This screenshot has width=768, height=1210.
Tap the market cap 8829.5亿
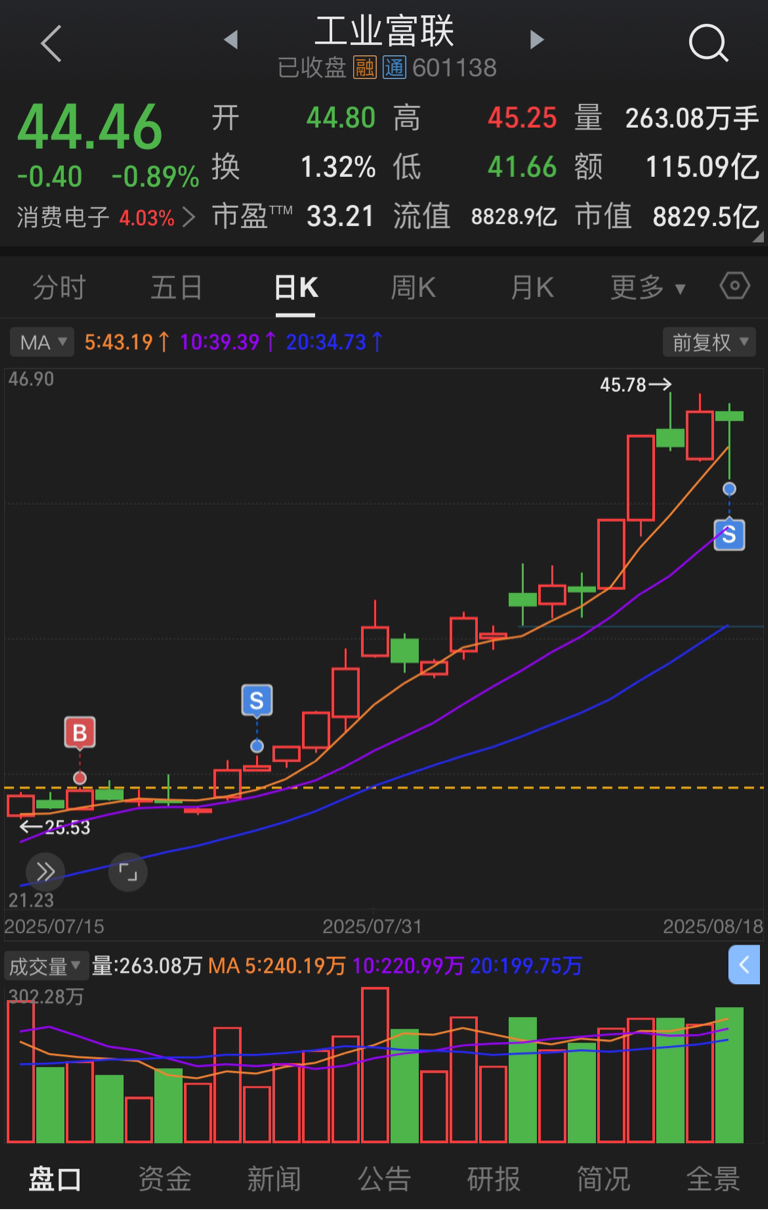pos(706,215)
